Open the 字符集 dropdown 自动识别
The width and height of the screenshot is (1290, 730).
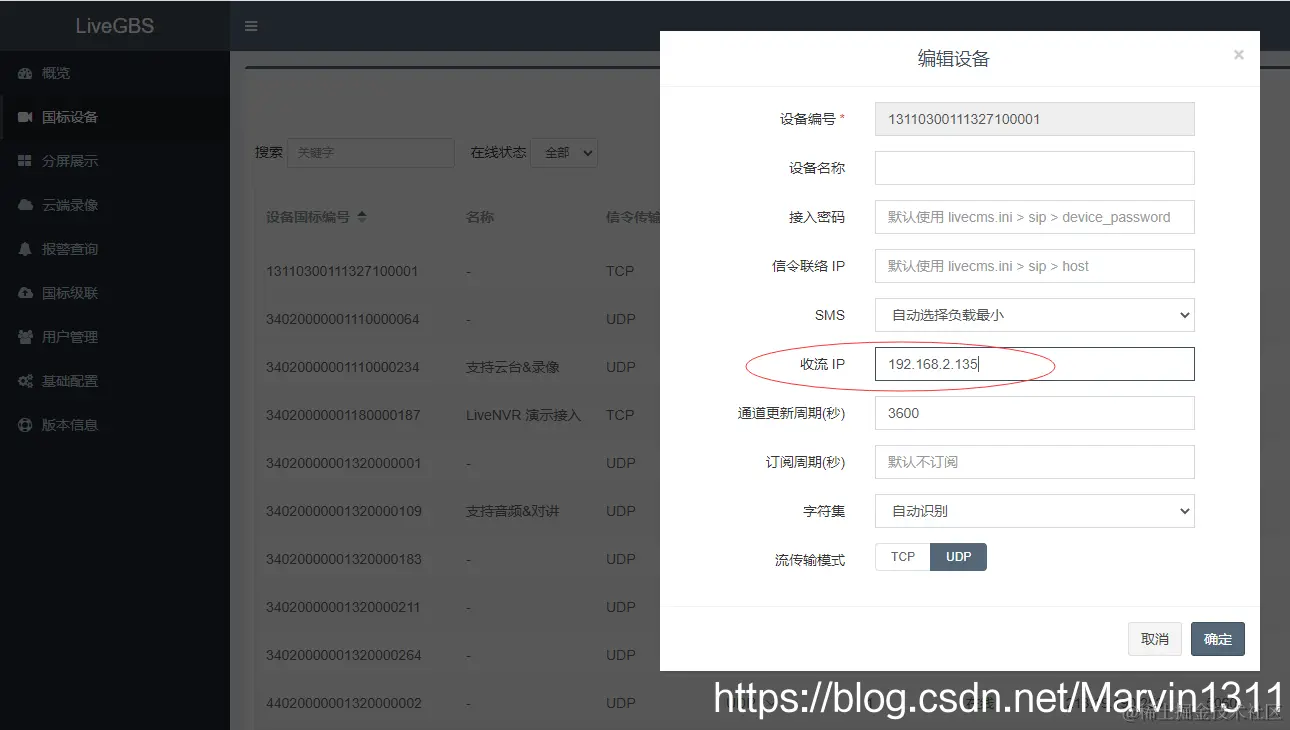pos(1035,511)
